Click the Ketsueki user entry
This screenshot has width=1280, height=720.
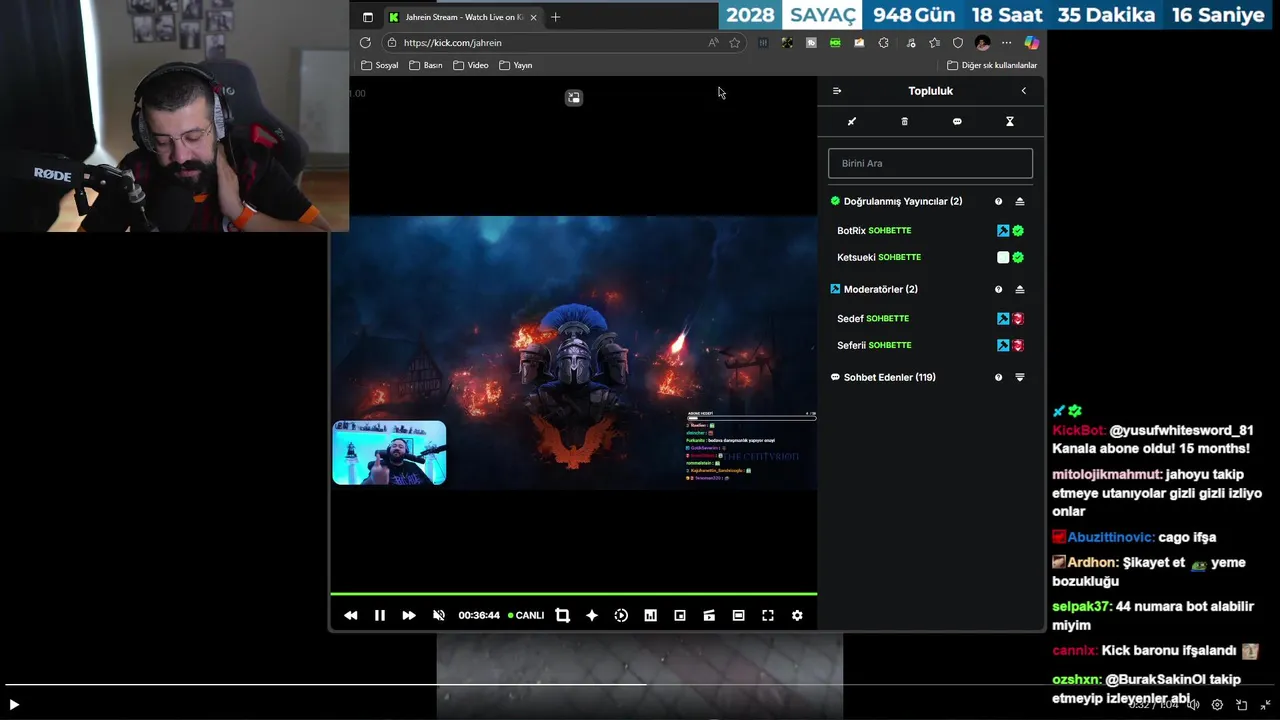(x=930, y=257)
